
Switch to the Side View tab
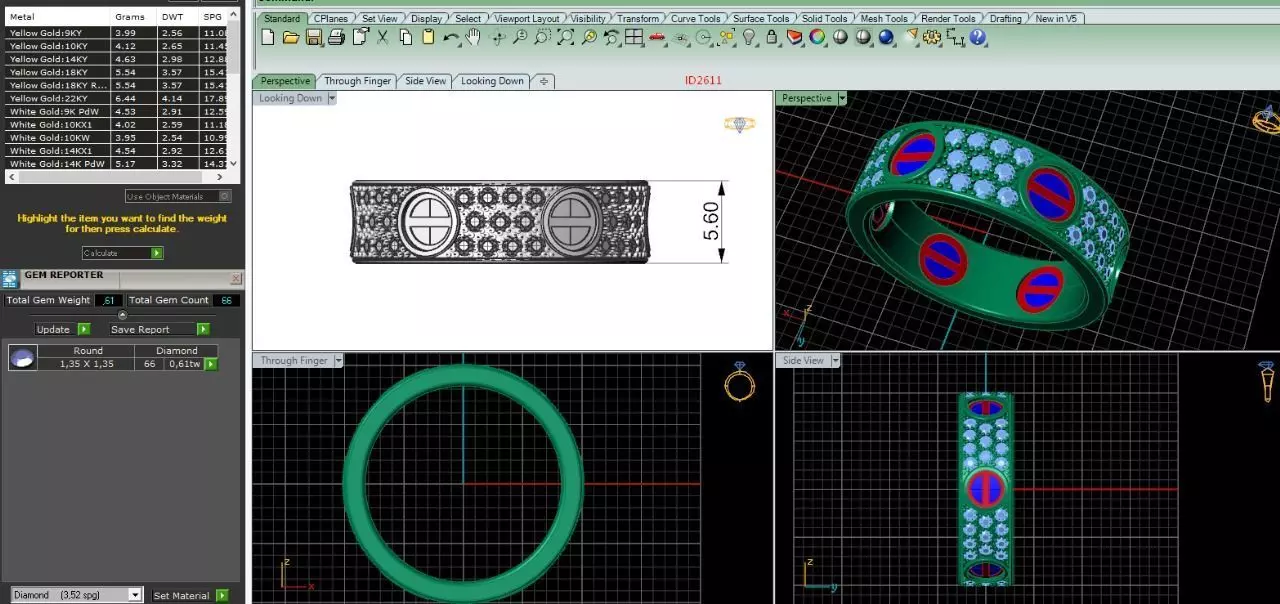(426, 81)
